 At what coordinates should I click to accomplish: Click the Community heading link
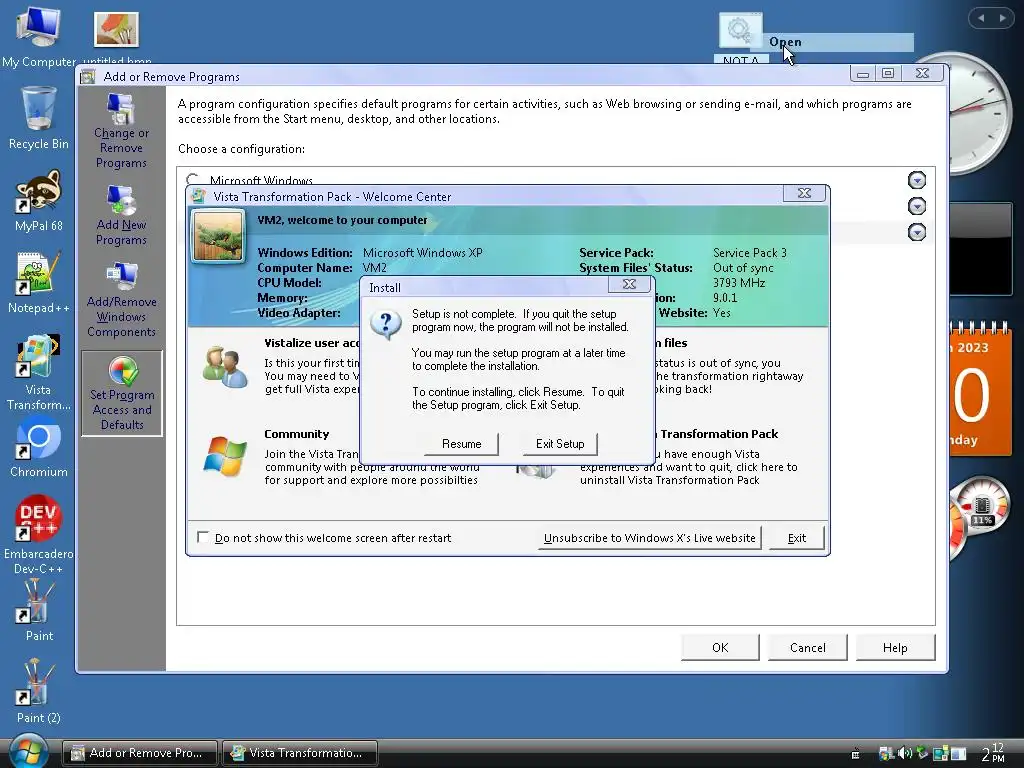[296, 434]
